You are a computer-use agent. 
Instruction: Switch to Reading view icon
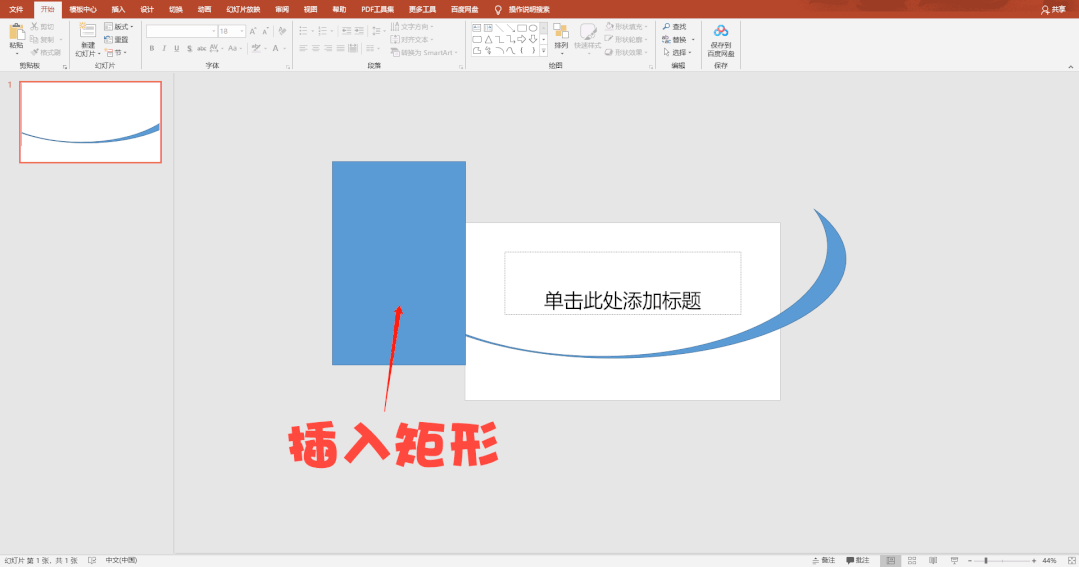pos(933,561)
